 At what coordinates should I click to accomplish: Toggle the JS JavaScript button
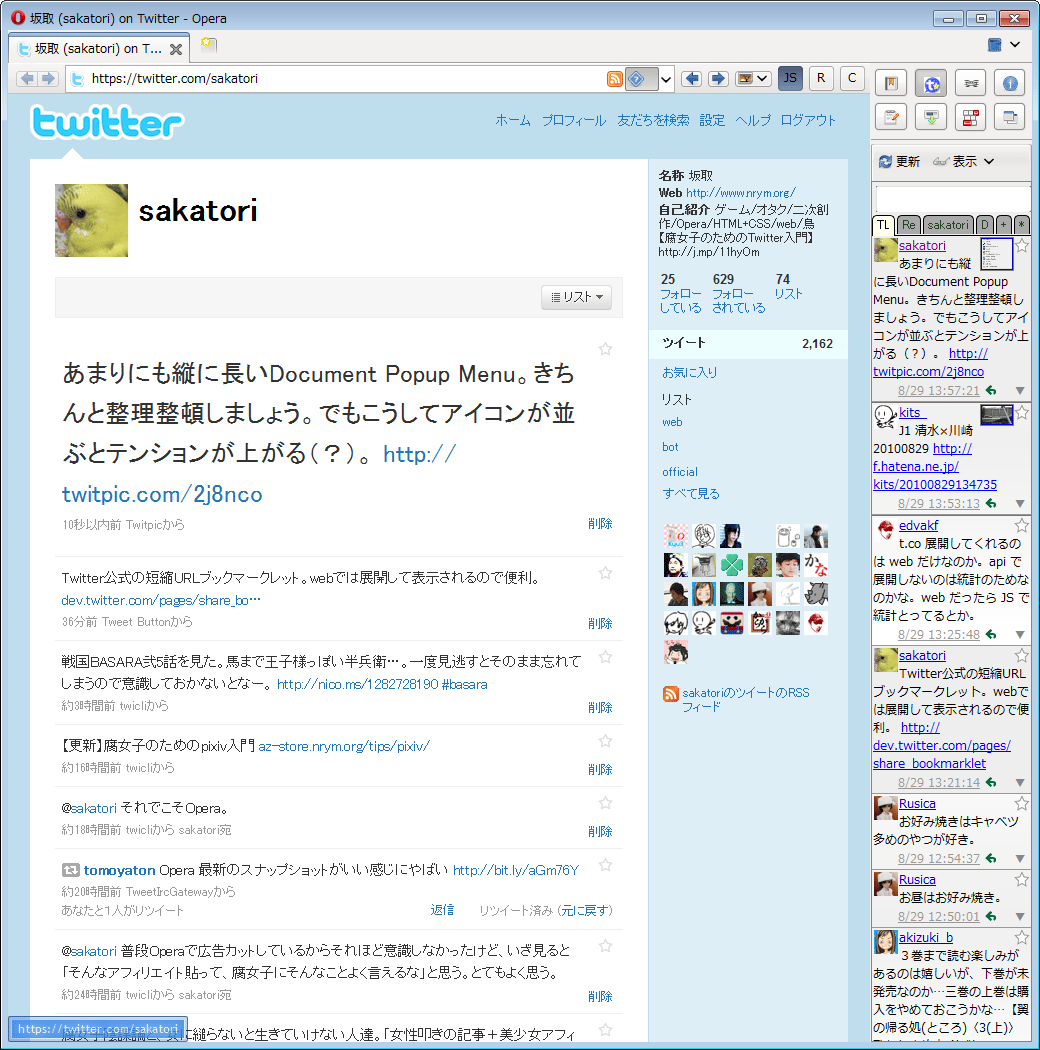pyautogui.click(x=790, y=79)
